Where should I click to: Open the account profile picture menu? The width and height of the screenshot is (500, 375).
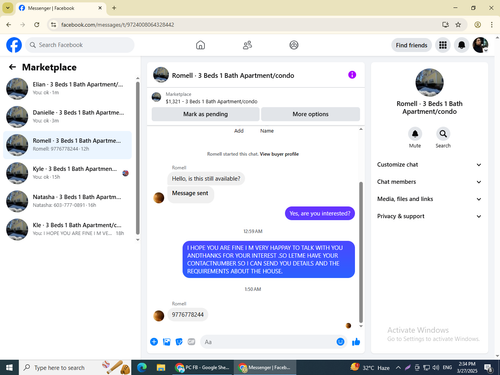pyautogui.click(x=480, y=45)
